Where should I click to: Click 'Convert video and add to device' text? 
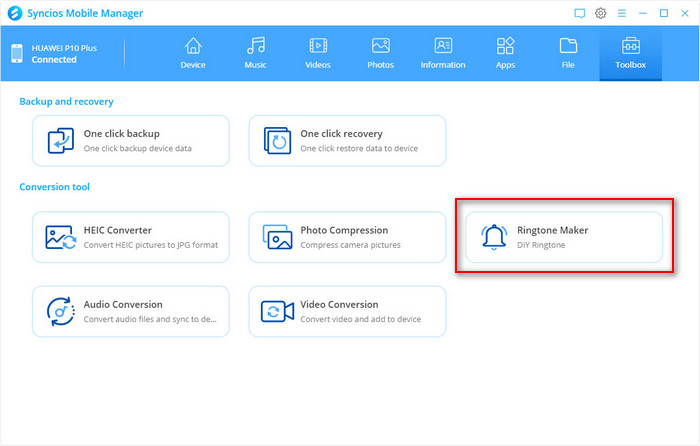point(361,319)
